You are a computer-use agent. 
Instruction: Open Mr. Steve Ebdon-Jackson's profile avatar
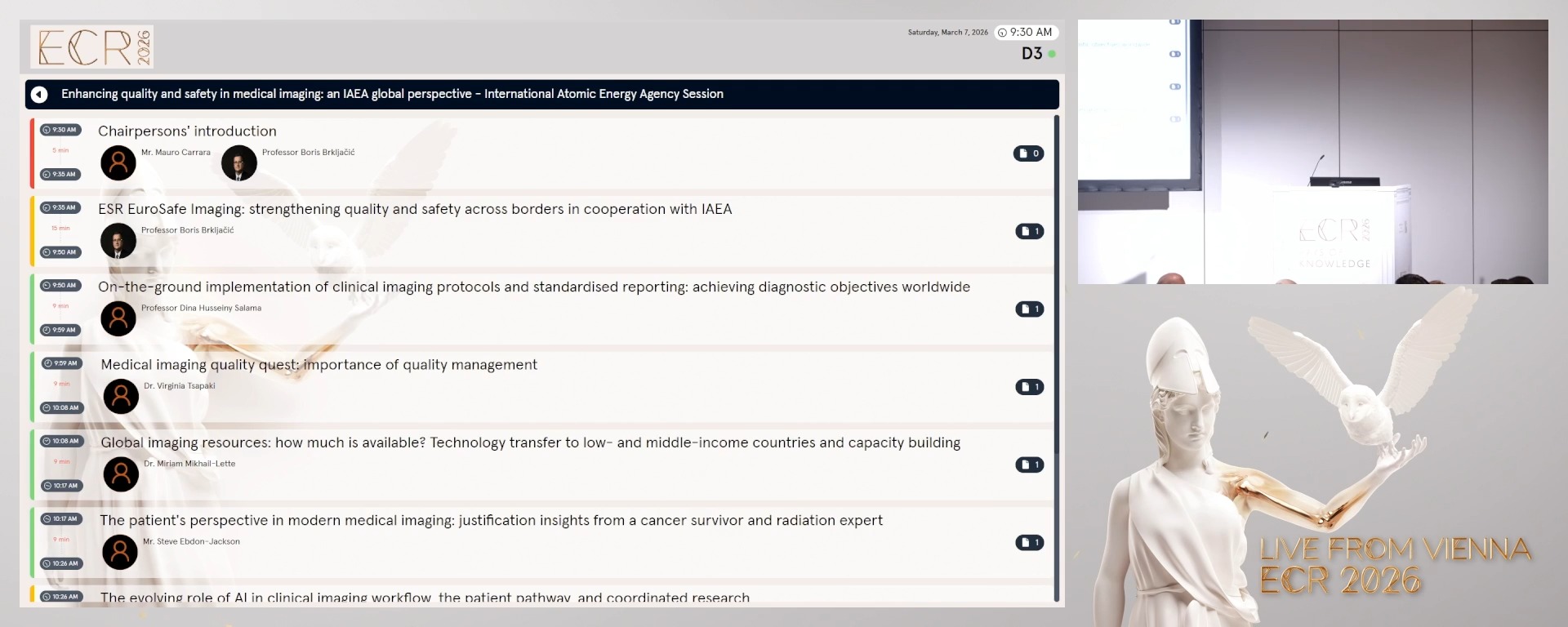120,553
